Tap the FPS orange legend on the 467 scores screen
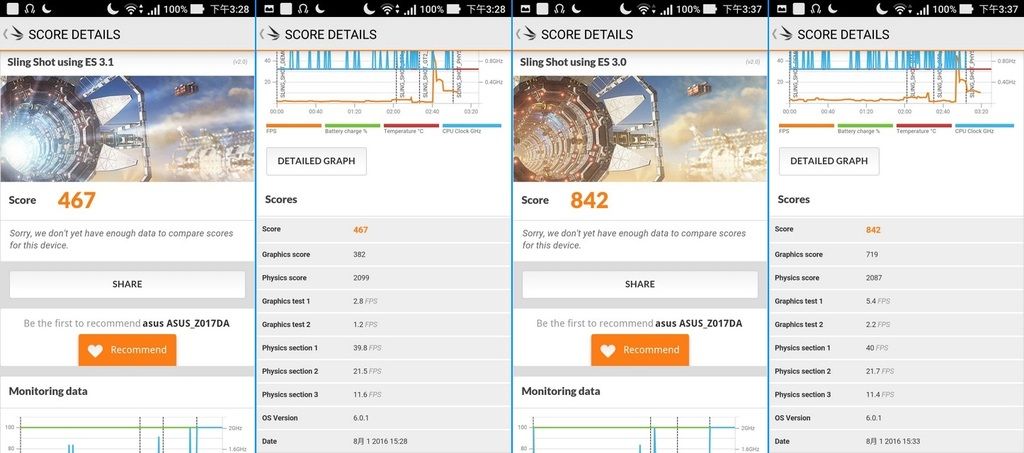Viewport: 1024px width, 453px height. pyautogui.click(x=294, y=128)
